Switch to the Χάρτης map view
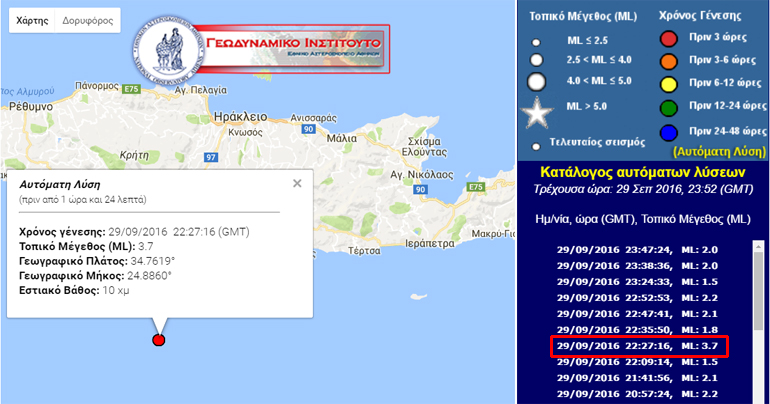The image size is (770, 404). click(32, 21)
